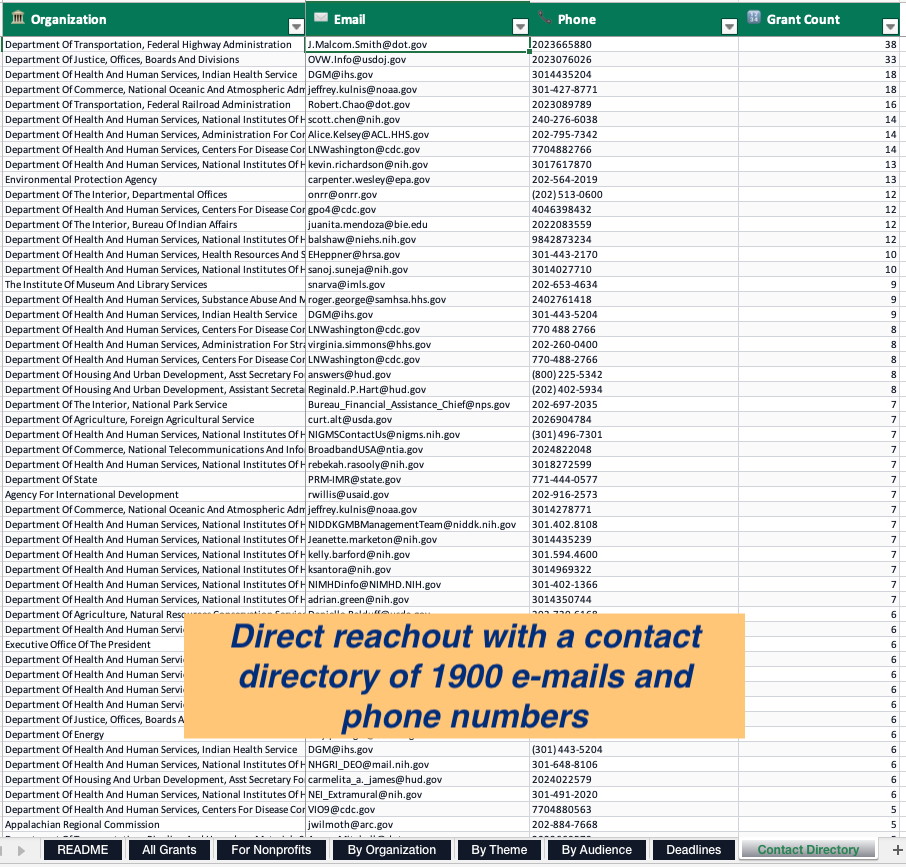Select the Environmental Protection Agency cell

click(154, 180)
